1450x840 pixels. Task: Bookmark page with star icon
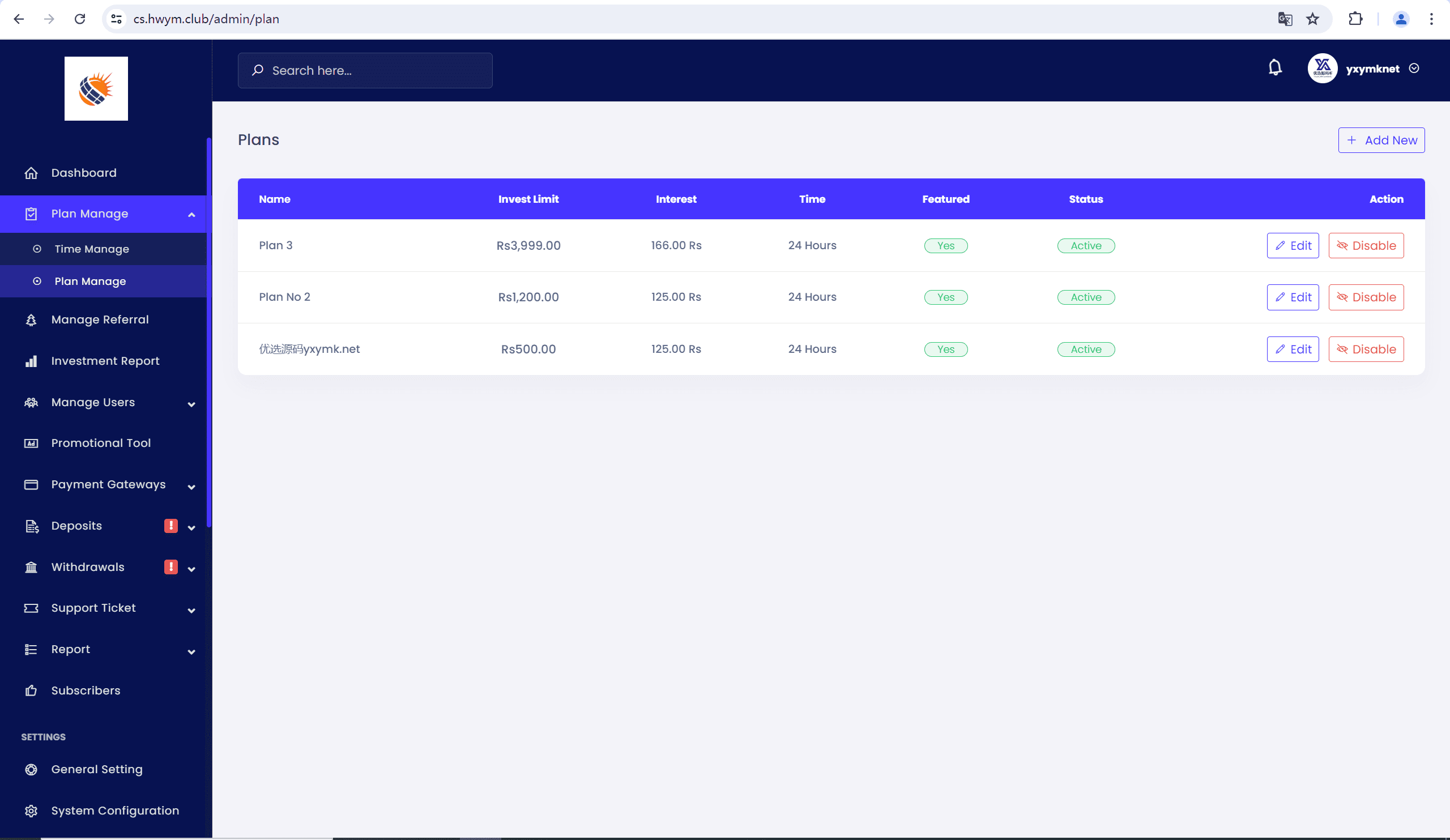[1312, 19]
